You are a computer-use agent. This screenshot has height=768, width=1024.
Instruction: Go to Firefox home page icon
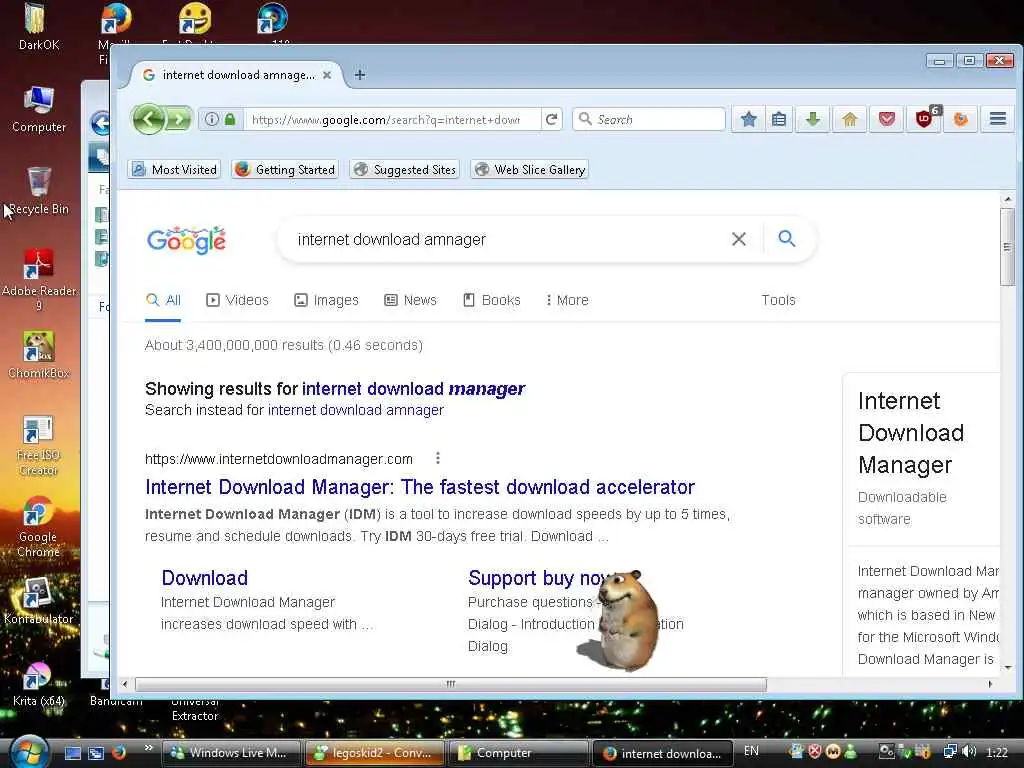tap(849, 120)
